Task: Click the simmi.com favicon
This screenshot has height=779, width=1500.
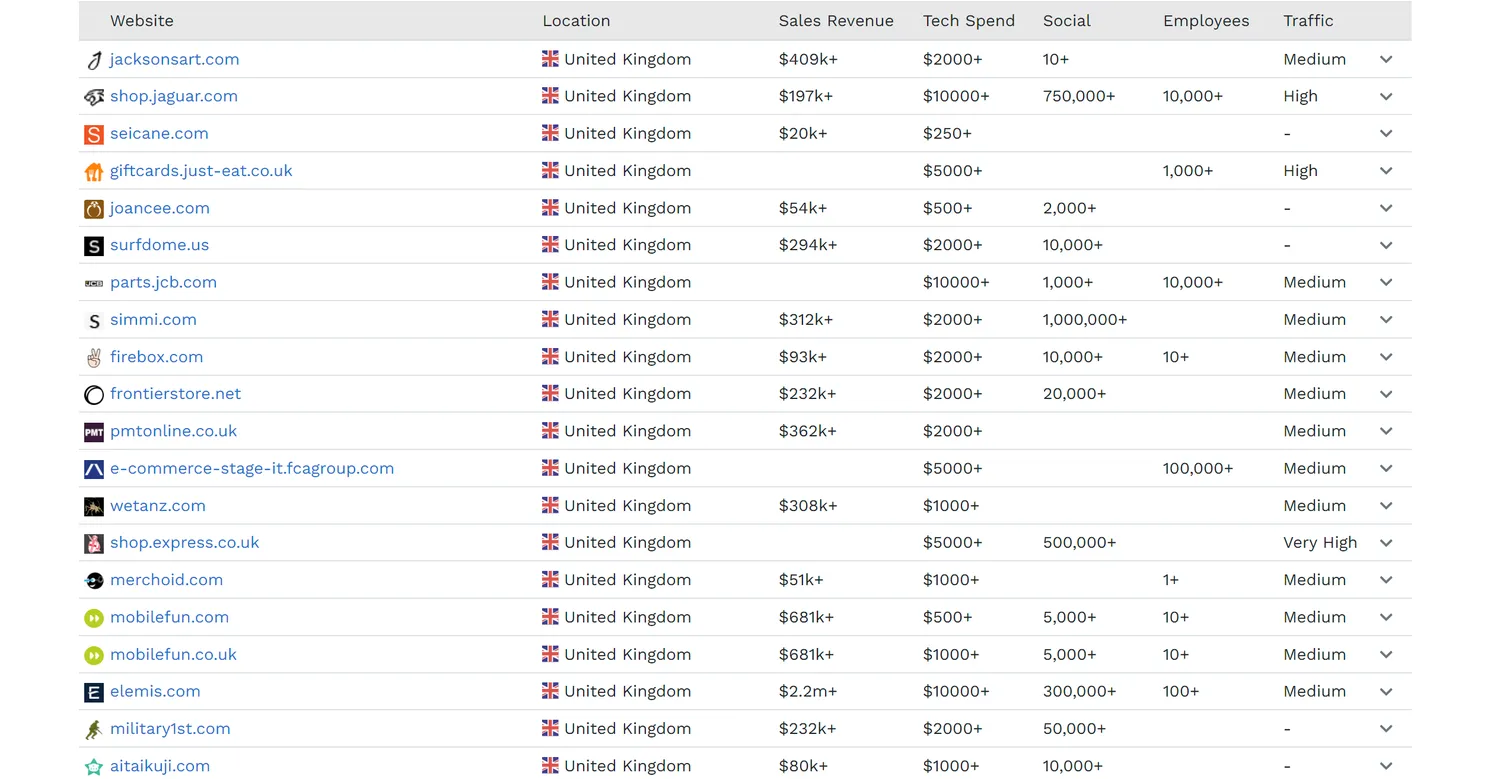Action: pos(94,321)
